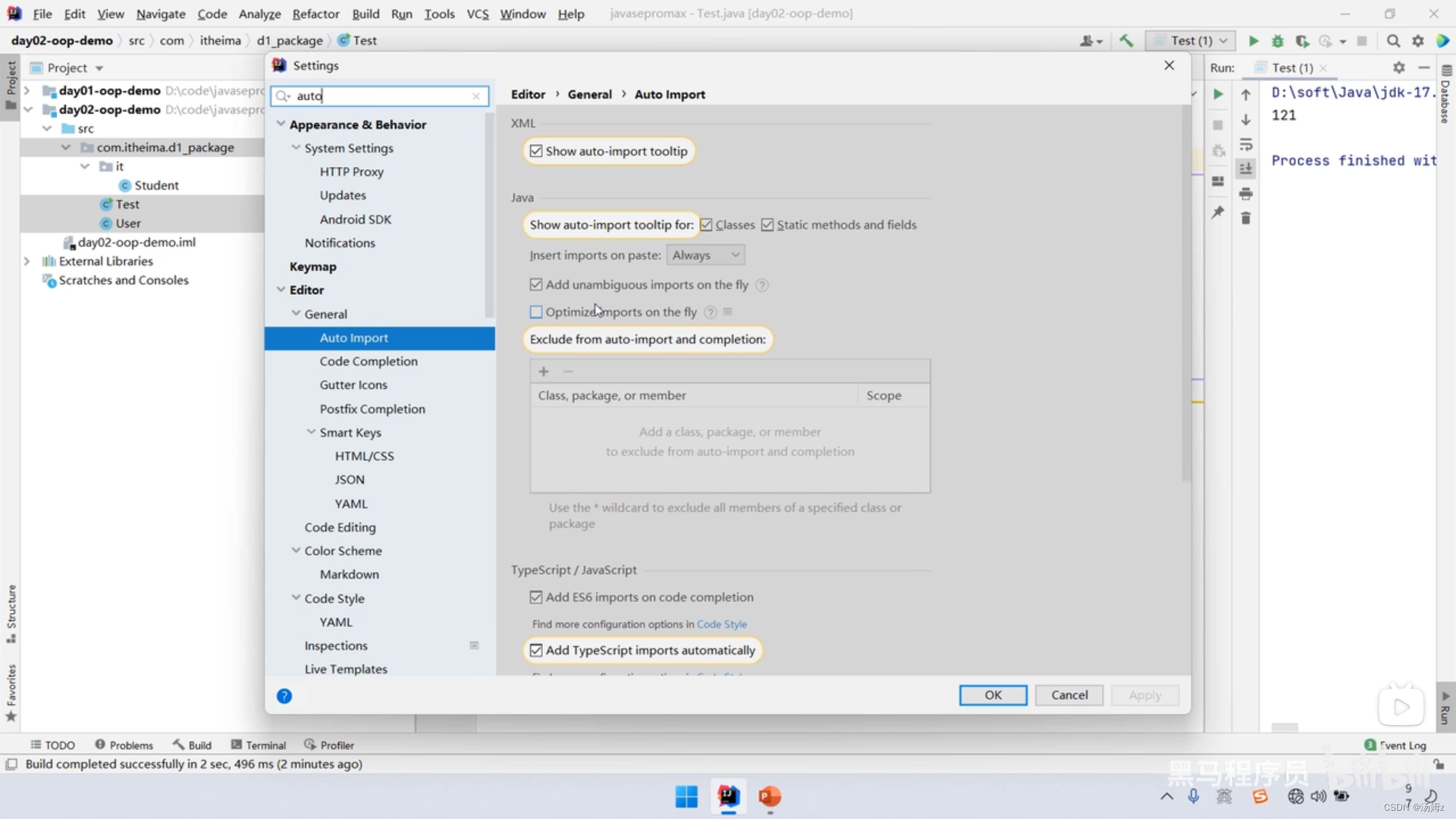This screenshot has height=819, width=1456.
Task: Open Insert imports on paste dropdown
Action: click(705, 256)
